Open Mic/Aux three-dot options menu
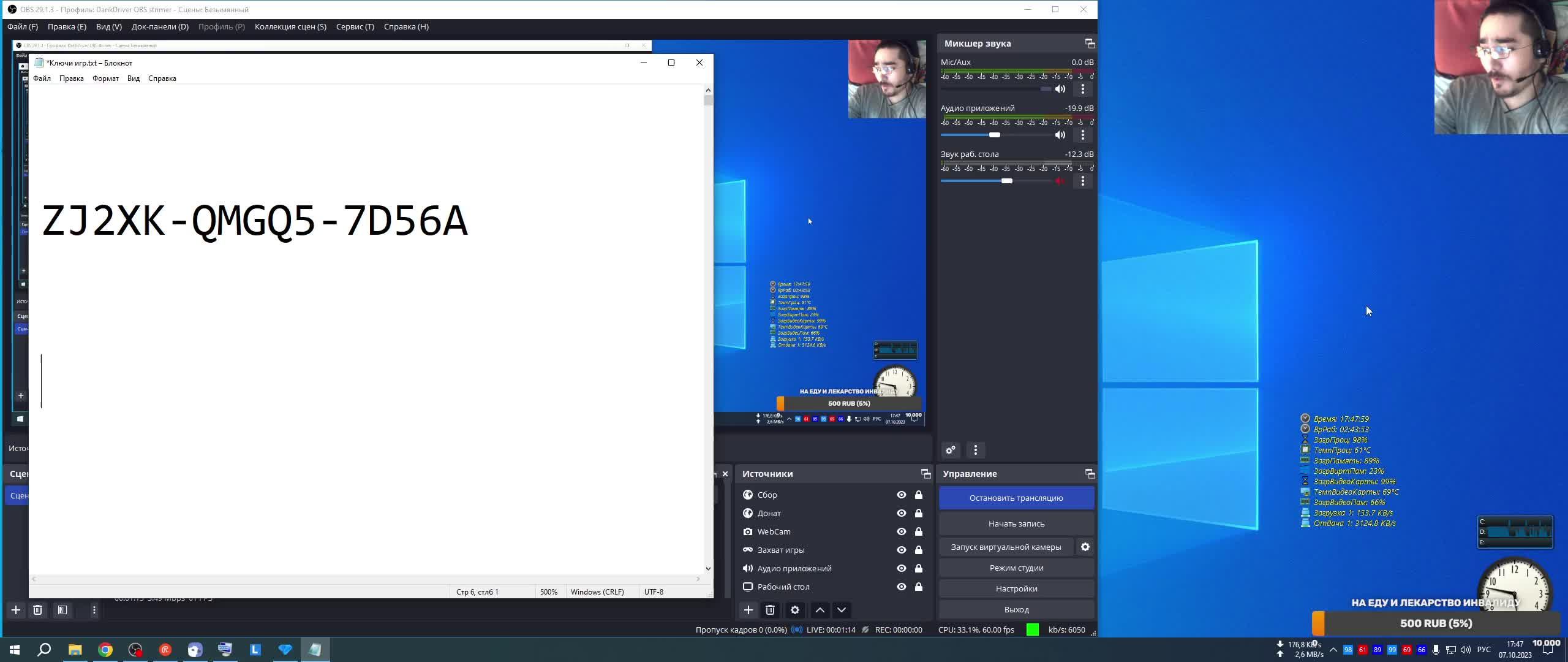This screenshot has width=1568, height=662. coord(1083,89)
